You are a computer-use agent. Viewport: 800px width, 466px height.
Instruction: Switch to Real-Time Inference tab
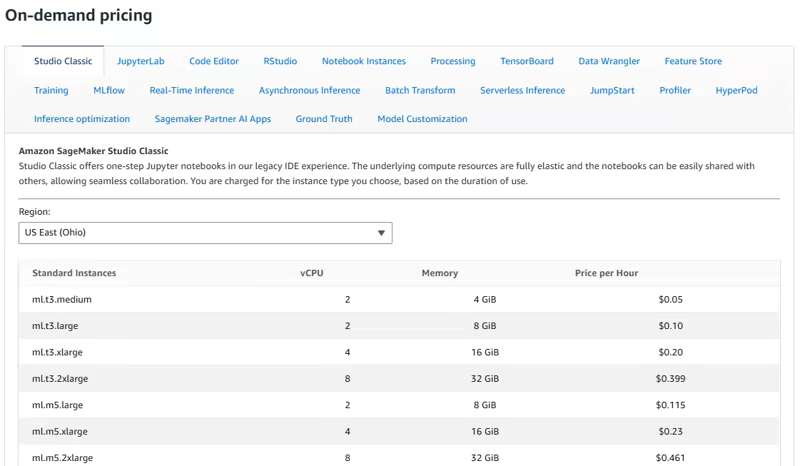[192, 90]
